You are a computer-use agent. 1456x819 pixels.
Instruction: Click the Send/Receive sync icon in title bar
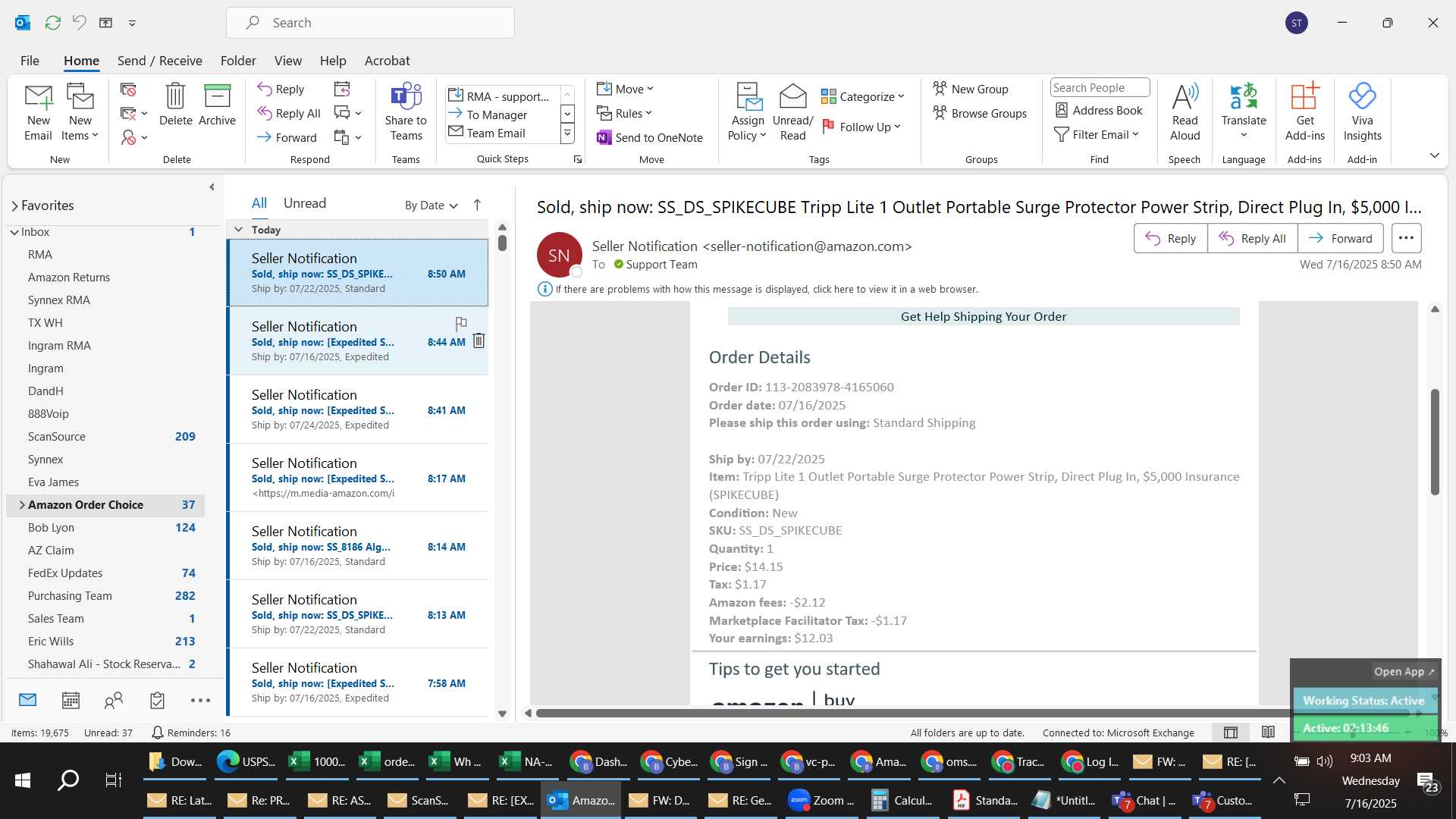(x=52, y=23)
